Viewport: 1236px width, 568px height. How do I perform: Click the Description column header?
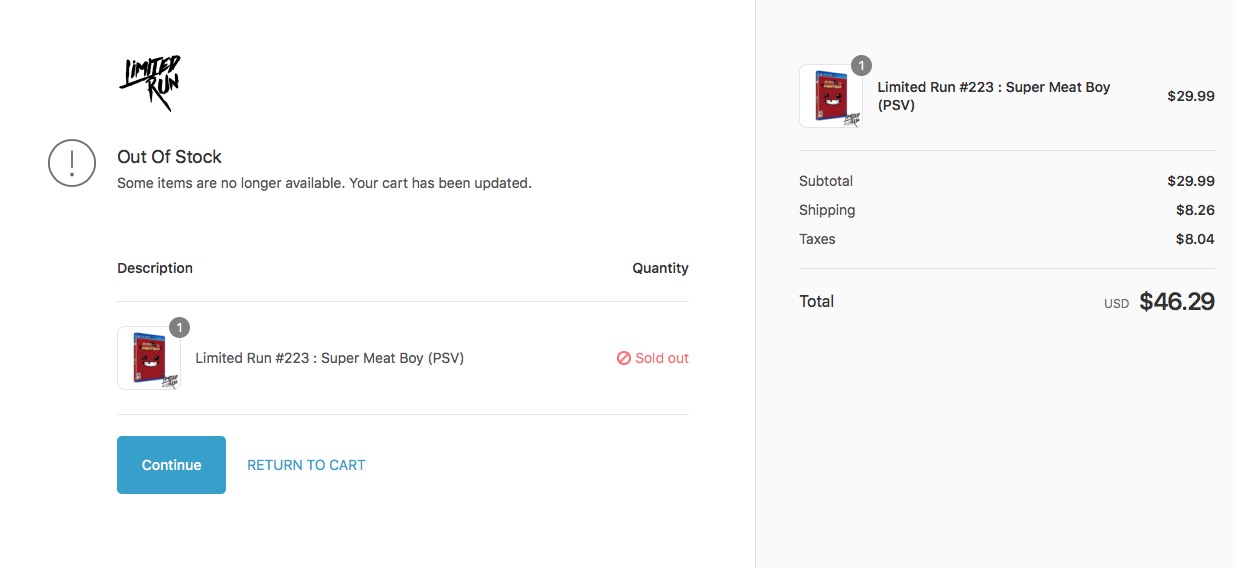click(x=155, y=268)
